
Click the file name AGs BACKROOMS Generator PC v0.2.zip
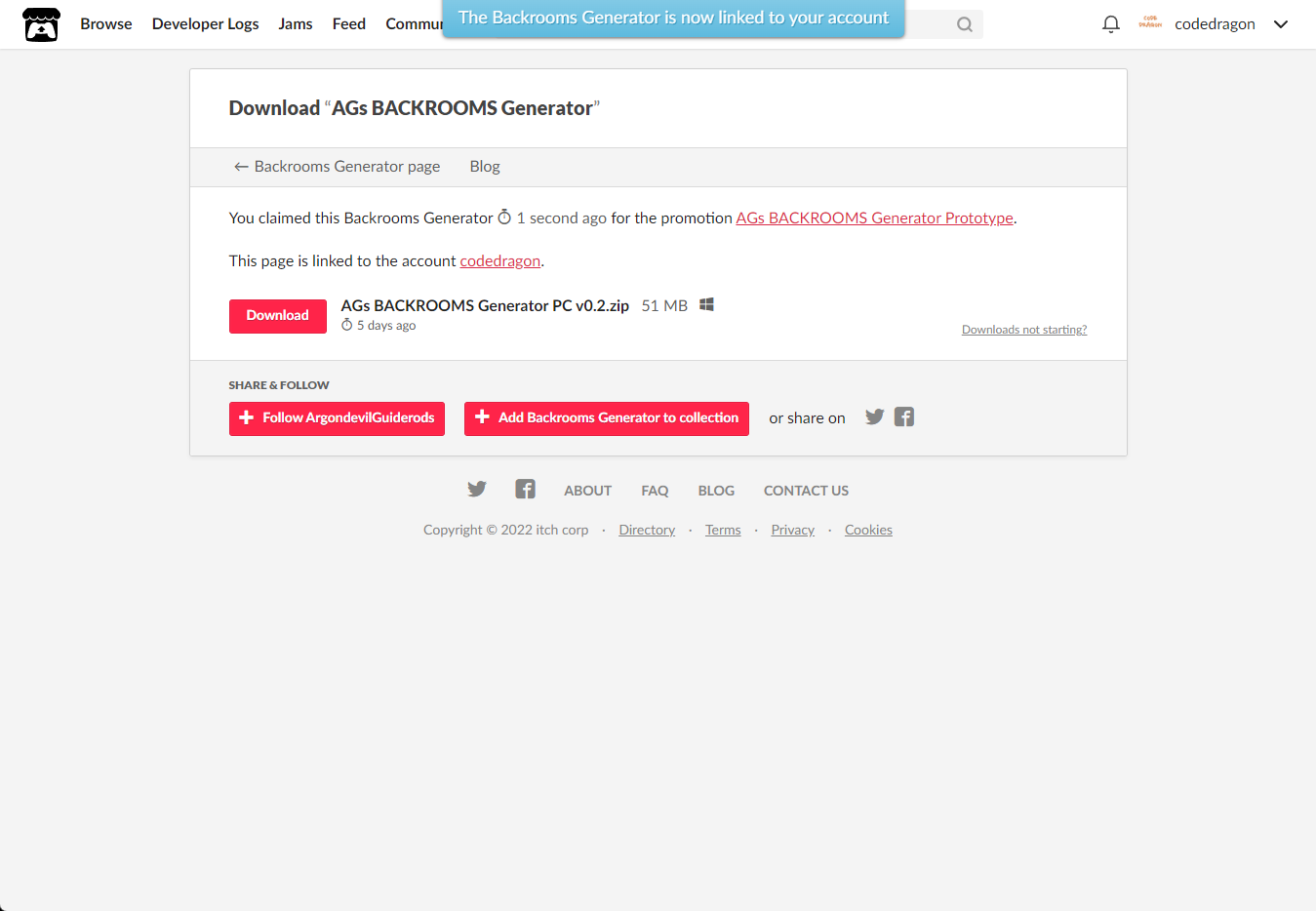point(485,305)
